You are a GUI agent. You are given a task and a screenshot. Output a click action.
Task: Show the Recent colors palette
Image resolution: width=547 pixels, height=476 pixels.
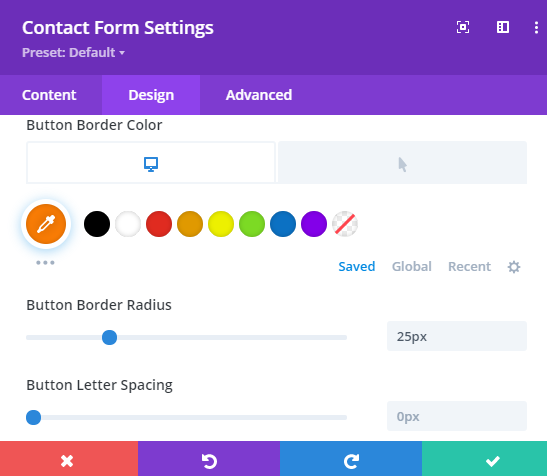[469, 267]
